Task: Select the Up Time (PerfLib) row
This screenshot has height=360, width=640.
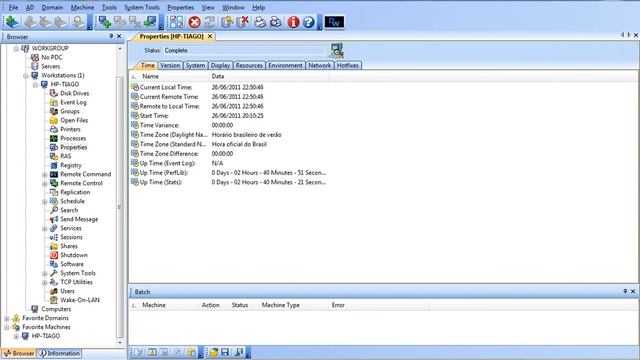Action: (x=229, y=173)
